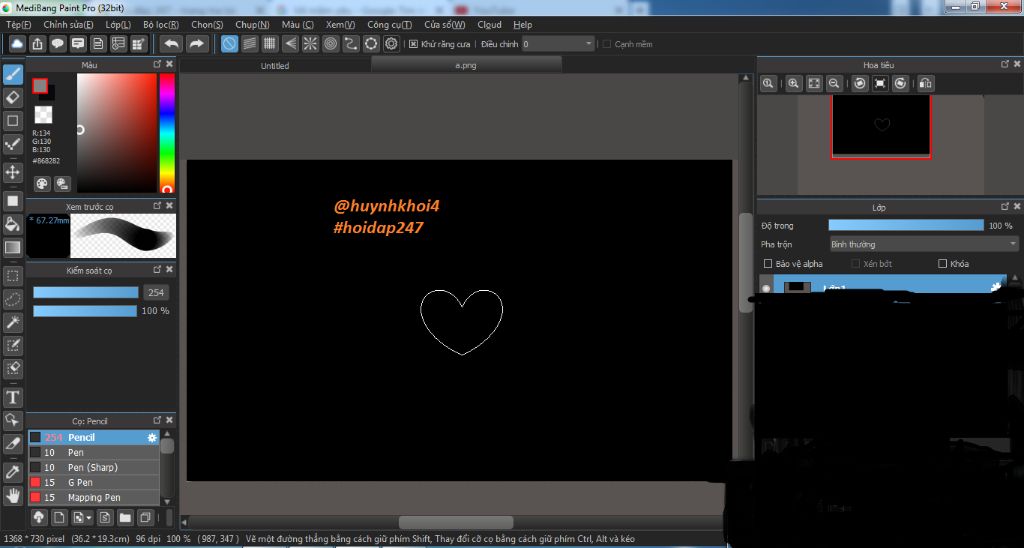Open the palette icon under color box

pos(42,184)
